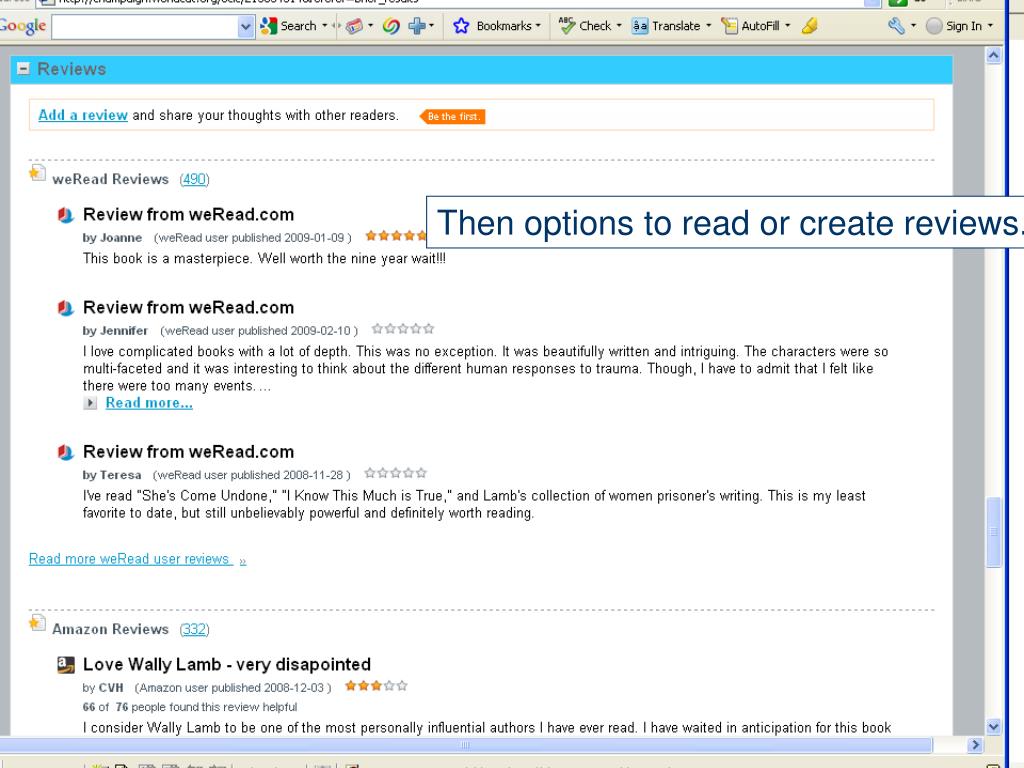Collapse the Reviews section with minus icon

24,69
